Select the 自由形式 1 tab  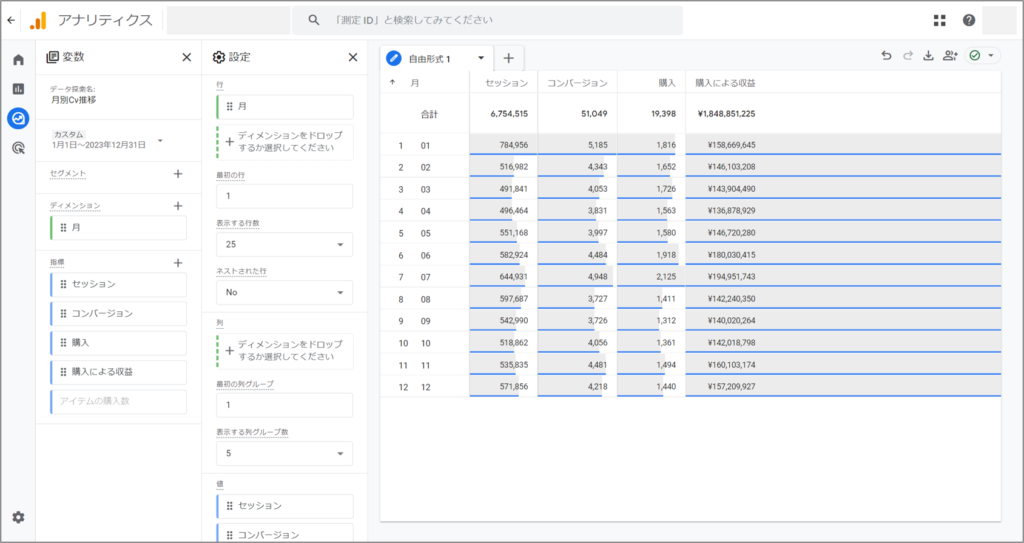point(429,59)
